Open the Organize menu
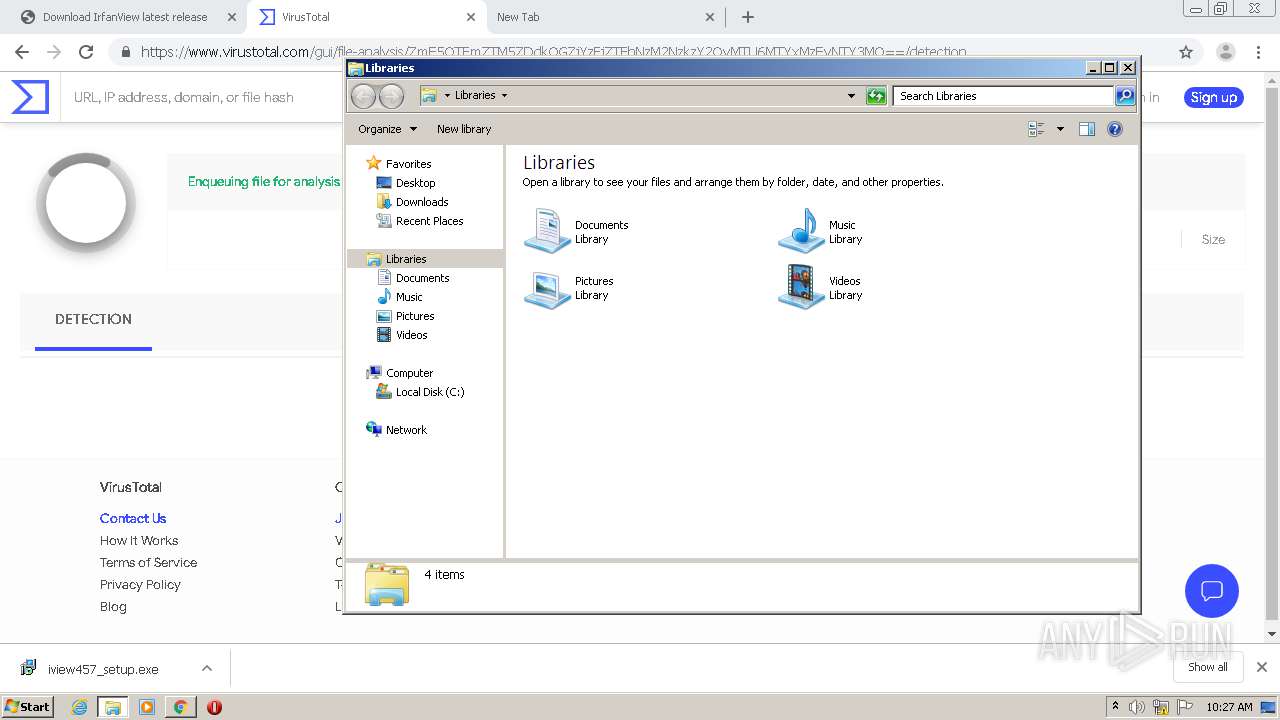1280x720 pixels. (387, 129)
